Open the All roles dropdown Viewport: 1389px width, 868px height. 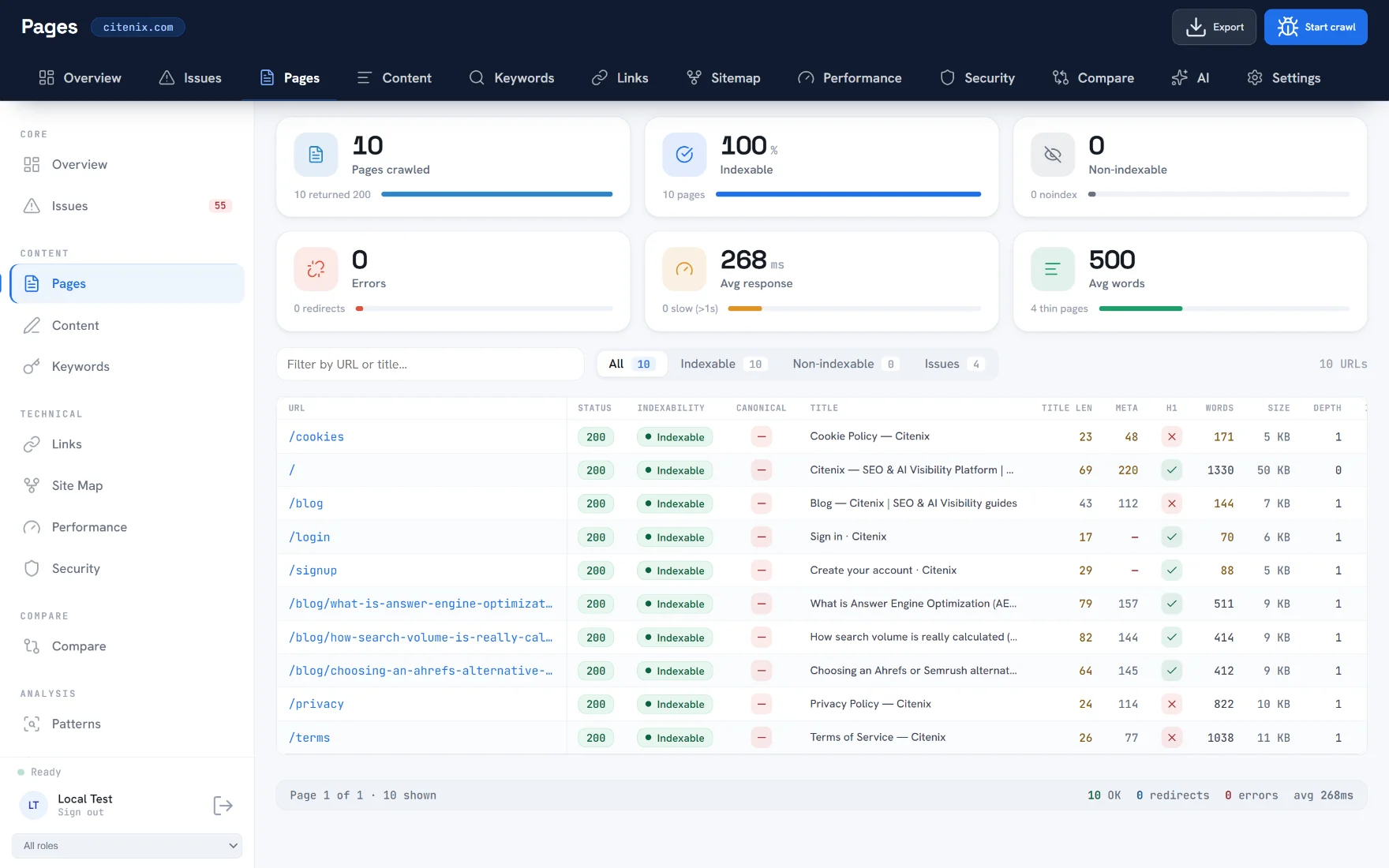(x=127, y=845)
